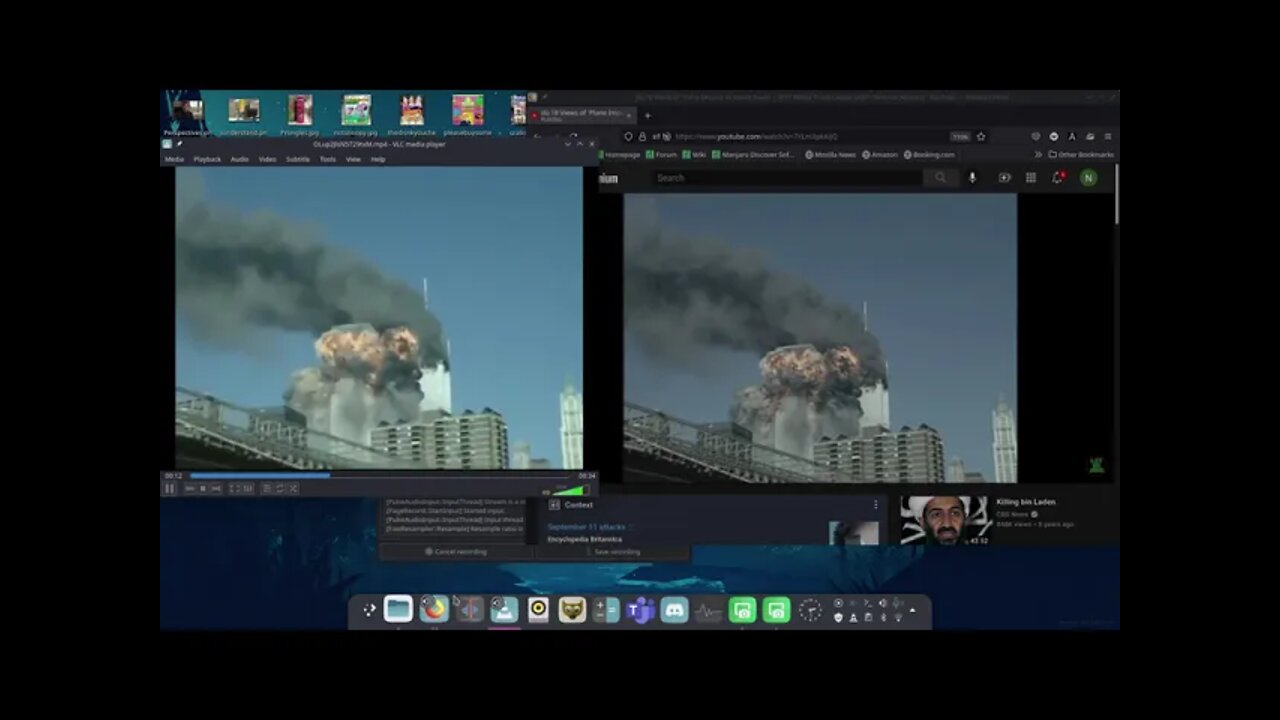Open VLC Video menu
Screen dimensions: 1280x720
(x=267, y=159)
